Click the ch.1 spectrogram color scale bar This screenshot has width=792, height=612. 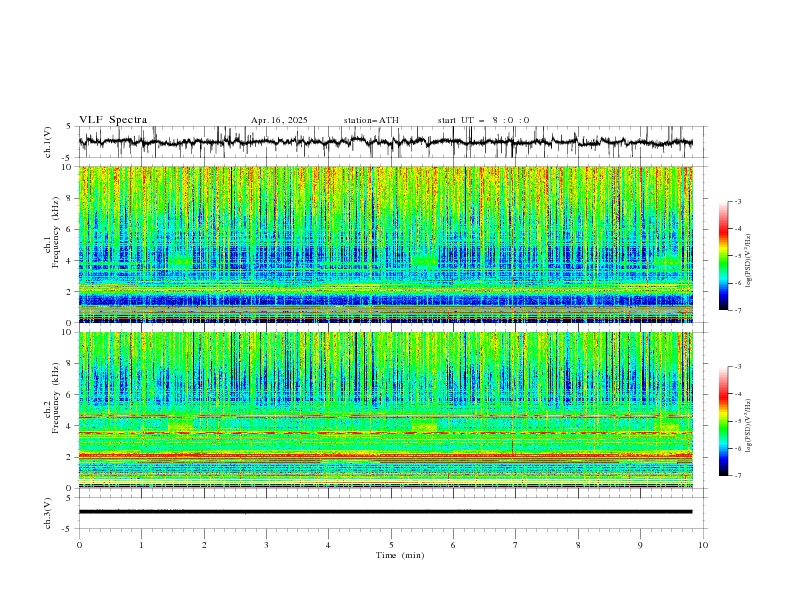click(723, 255)
